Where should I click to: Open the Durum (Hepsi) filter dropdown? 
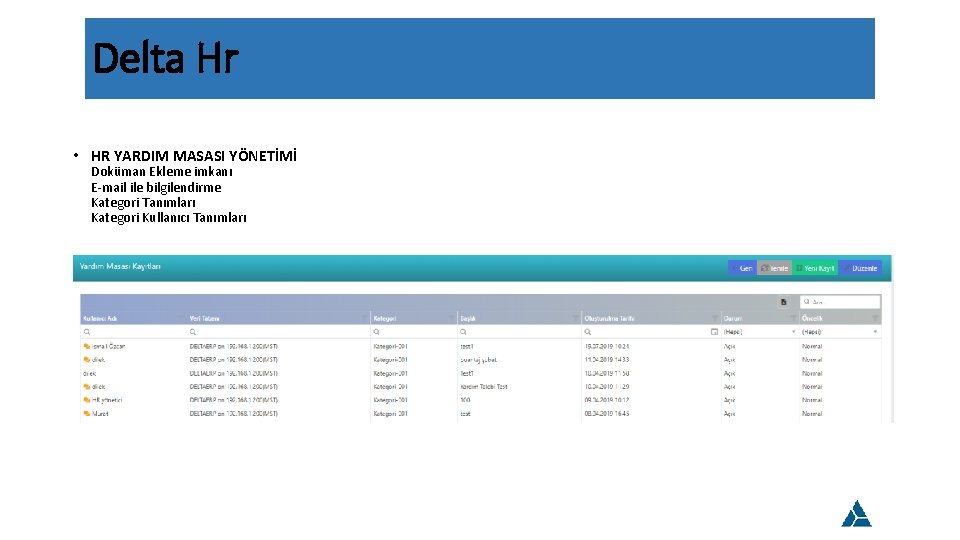tap(759, 332)
